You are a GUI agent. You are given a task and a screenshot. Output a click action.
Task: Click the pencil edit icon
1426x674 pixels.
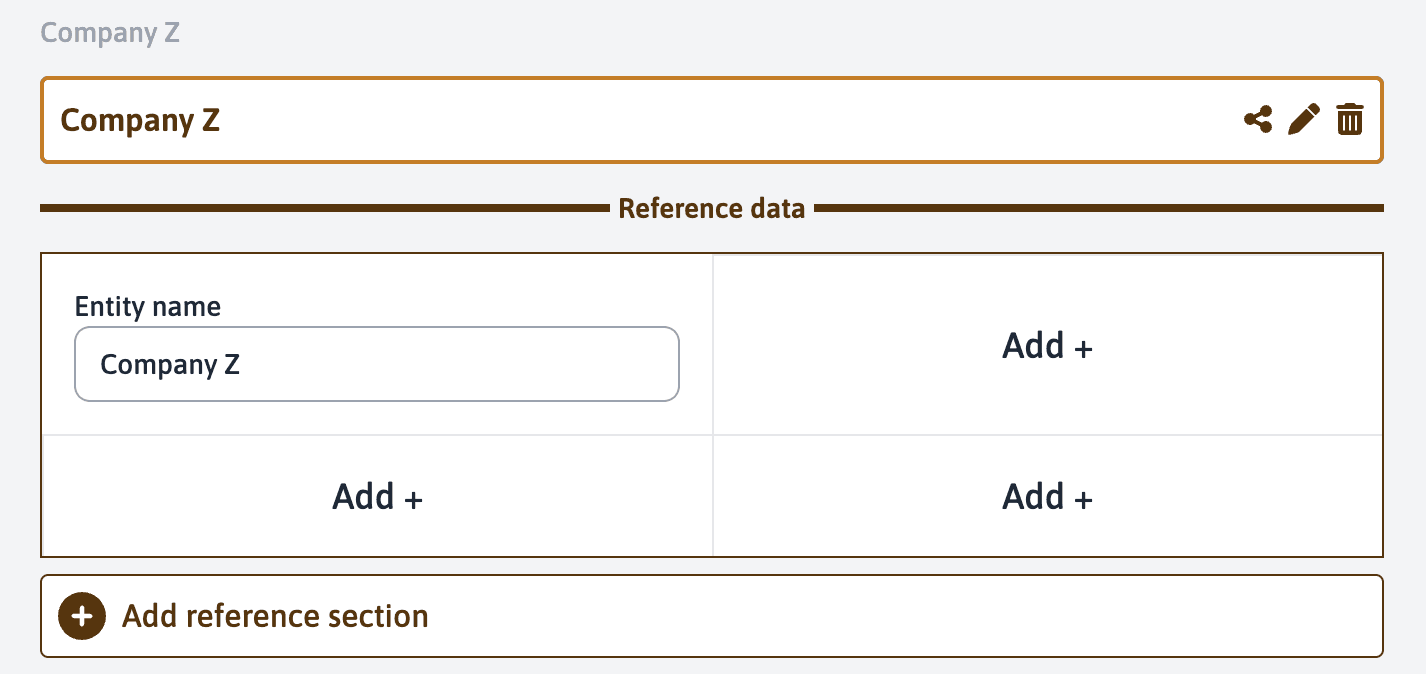coord(1304,120)
